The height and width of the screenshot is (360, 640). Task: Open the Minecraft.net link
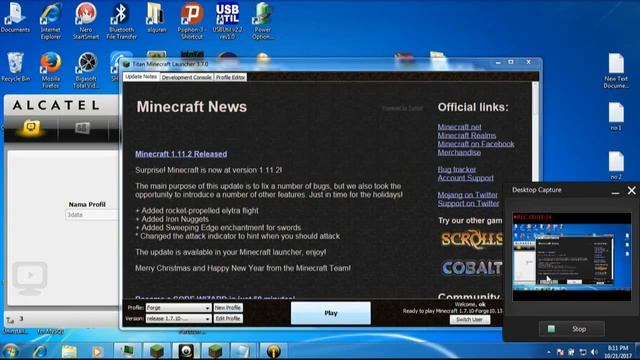point(459,127)
